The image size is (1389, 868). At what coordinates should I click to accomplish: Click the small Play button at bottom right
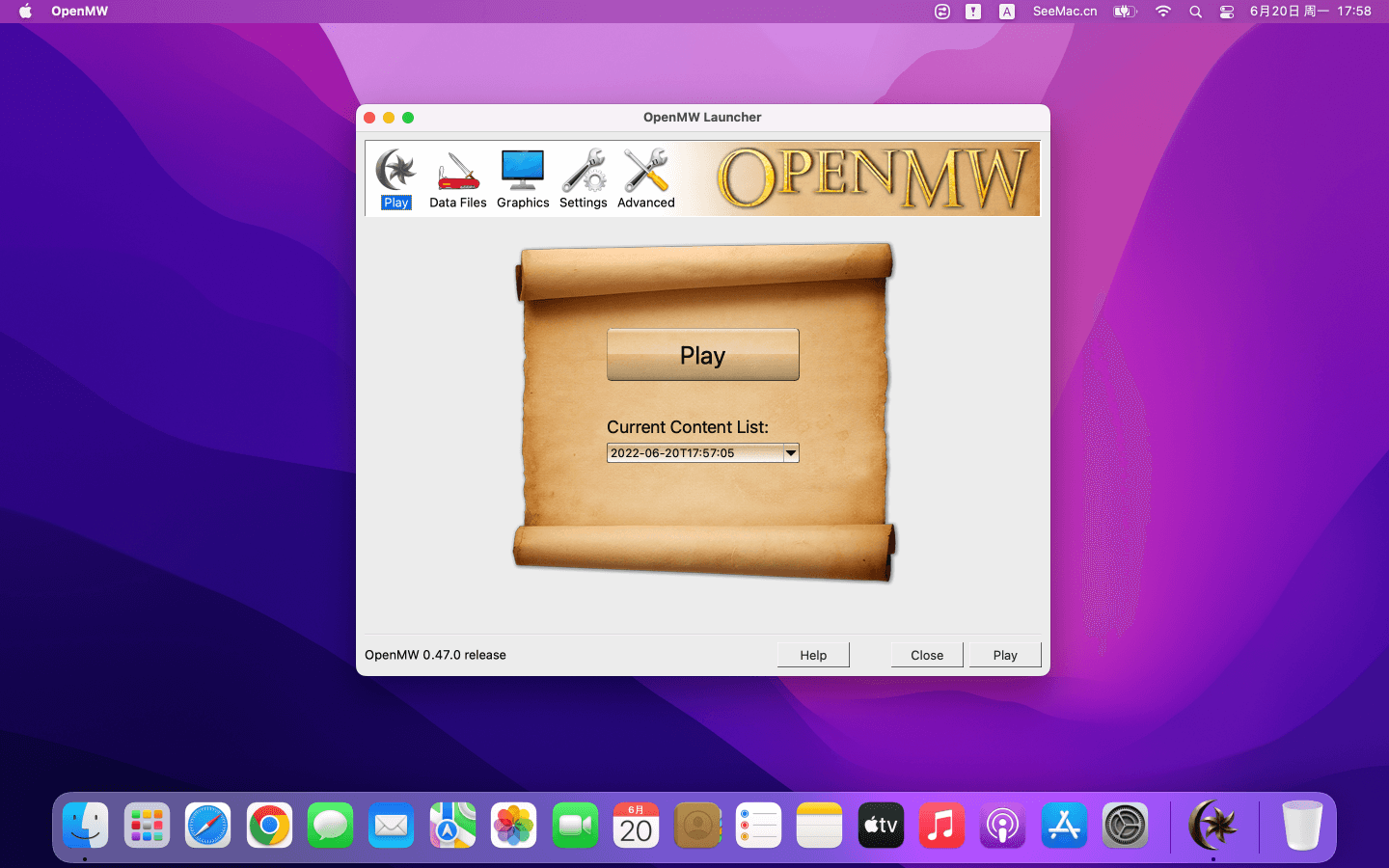(x=1005, y=655)
